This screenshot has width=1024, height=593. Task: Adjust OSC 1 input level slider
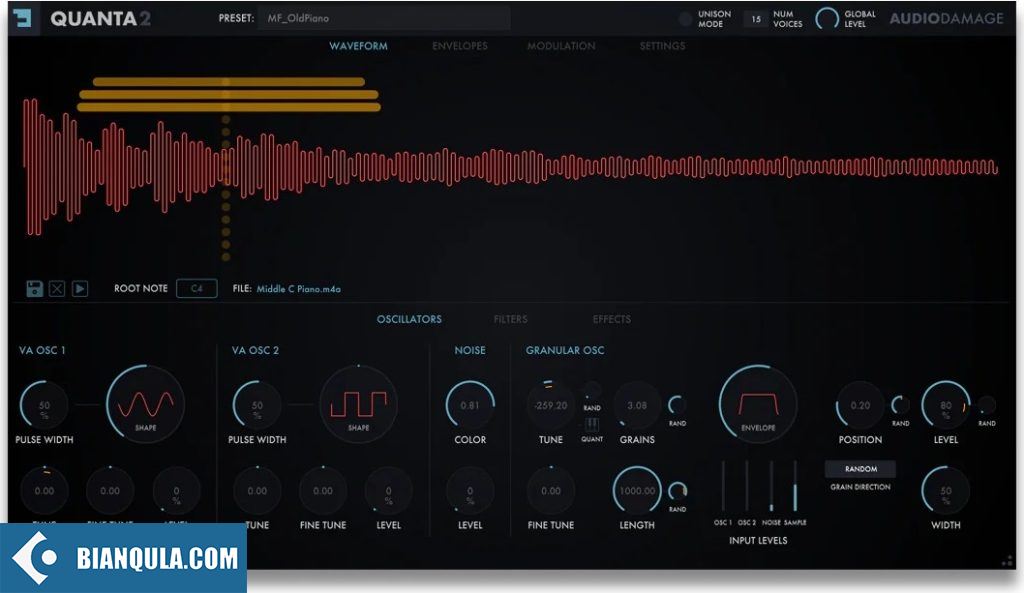tap(722, 486)
